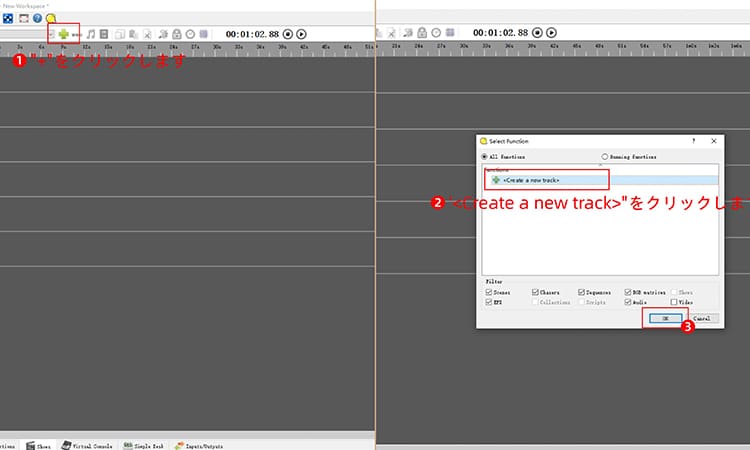Click the clock timing icon in the right toolbar
The image size is (750, 450).
[x=436, y=33]
